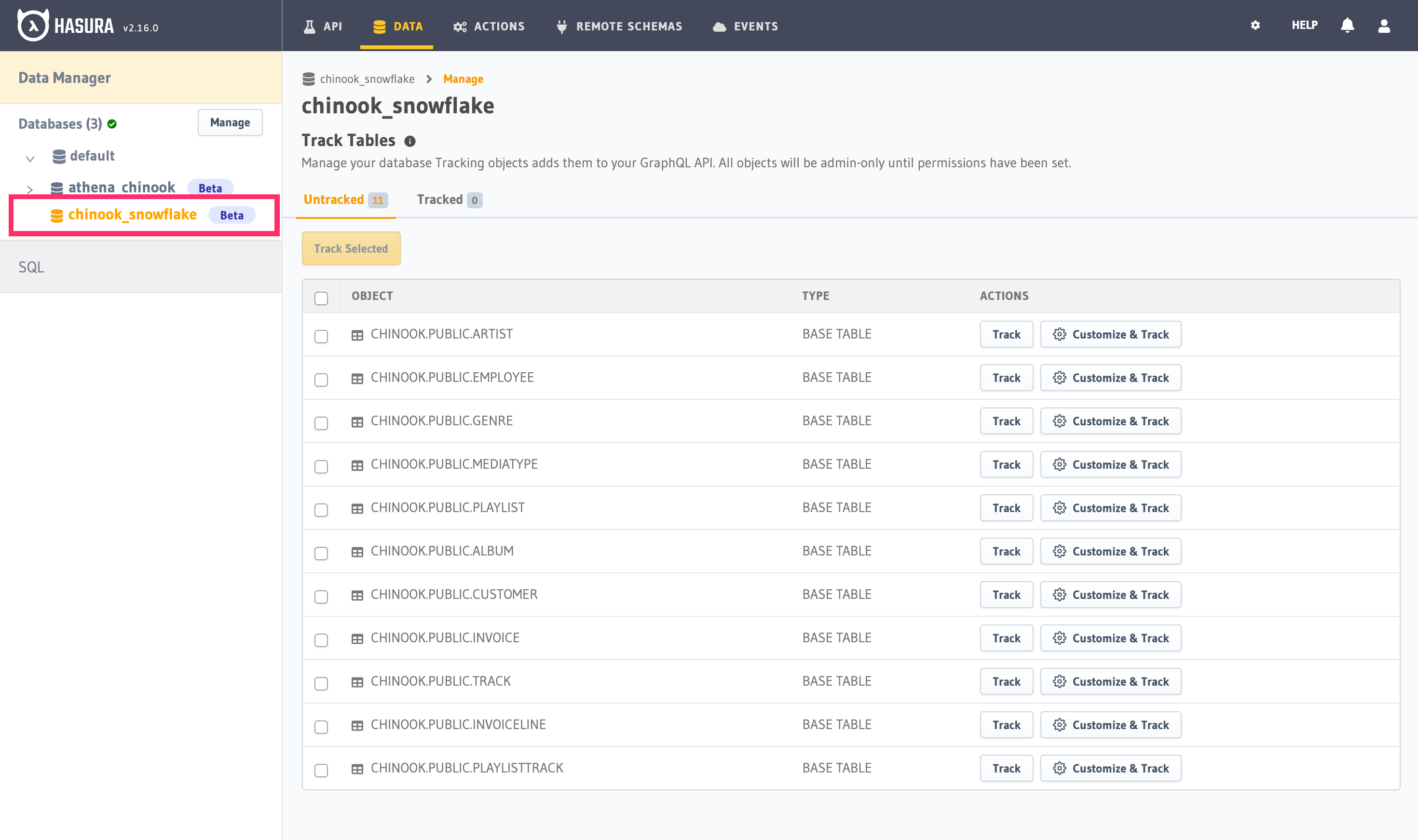
Task: Expand the athena_chinook database
Action: click(x=30, y=189)
